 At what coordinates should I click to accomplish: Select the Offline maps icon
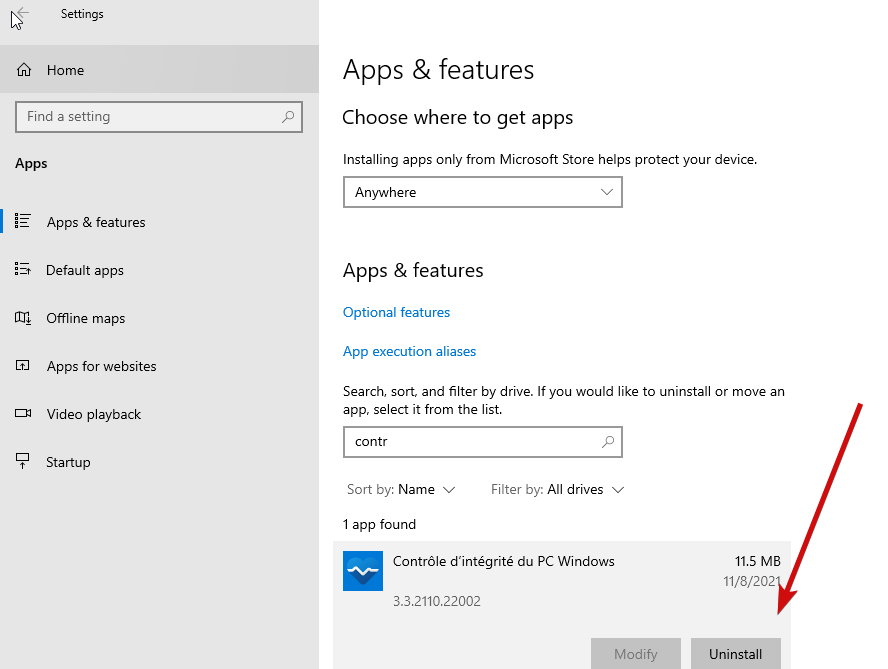(22, 318)
